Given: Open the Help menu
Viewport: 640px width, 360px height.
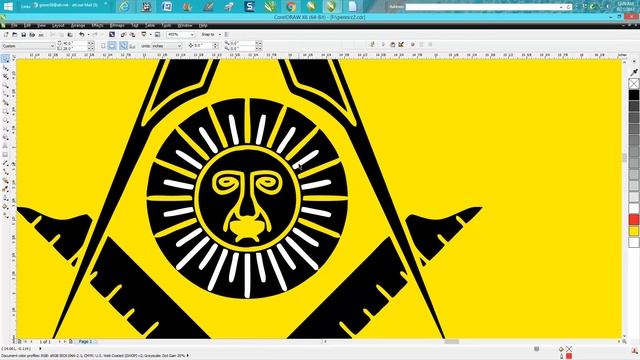Looking at the screenshot, I should pyautogui.click(x=203, y=26).
